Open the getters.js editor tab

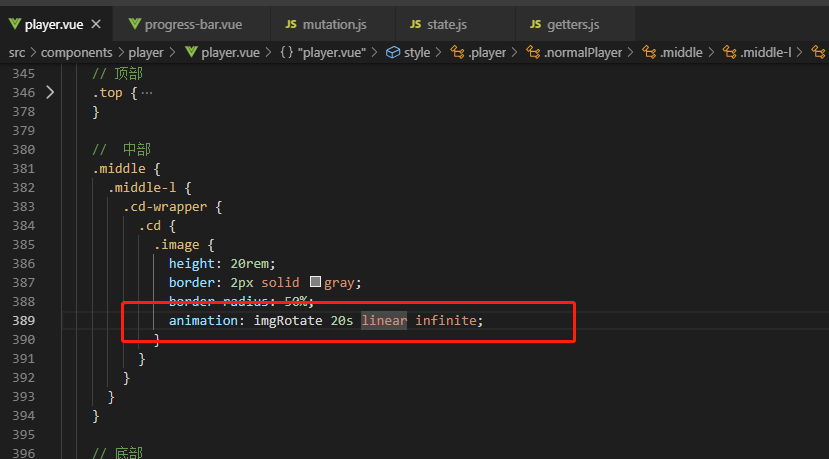[x=575, y=24]
